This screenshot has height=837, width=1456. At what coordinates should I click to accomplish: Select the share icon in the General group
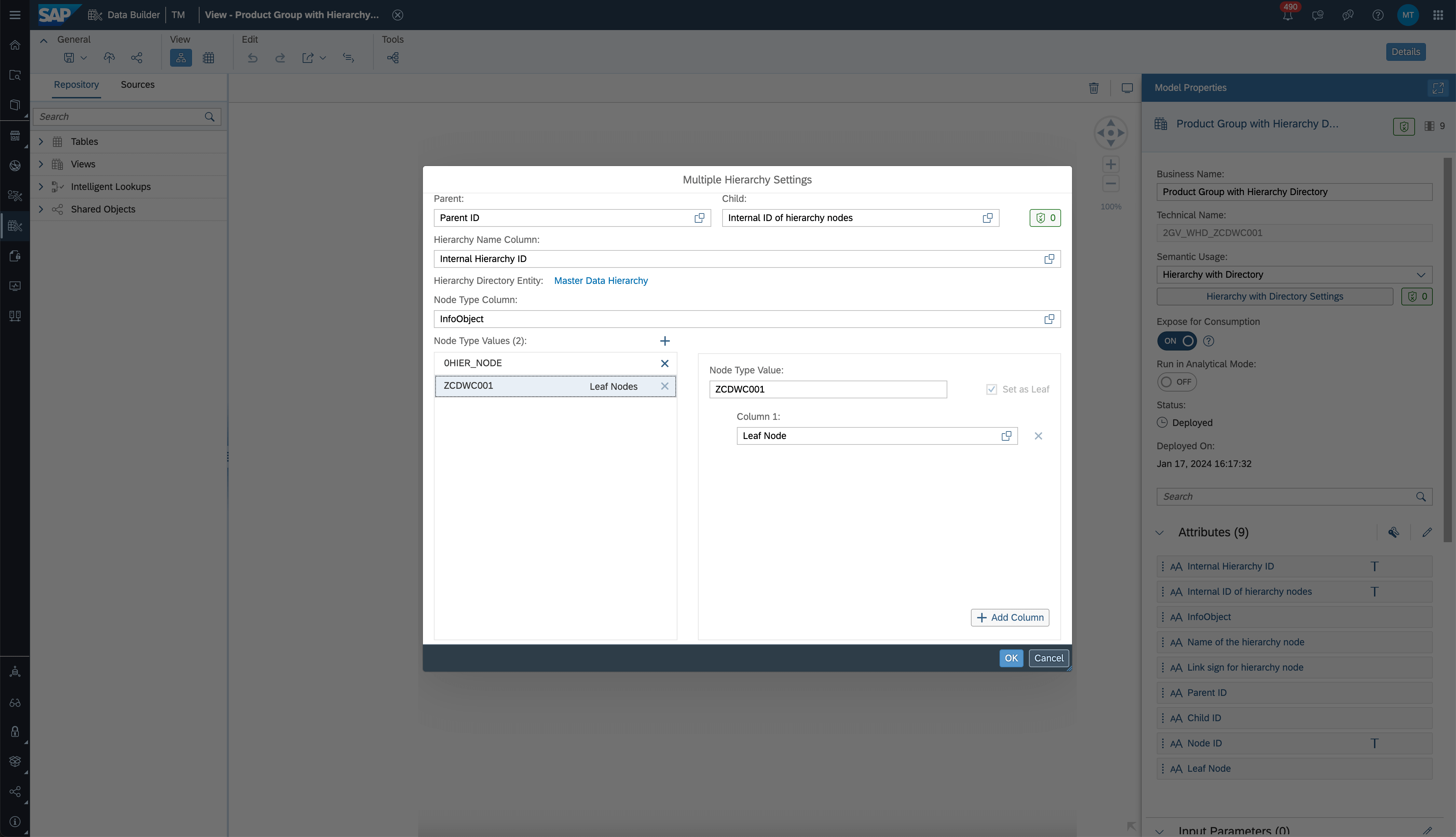click(136, 57)
